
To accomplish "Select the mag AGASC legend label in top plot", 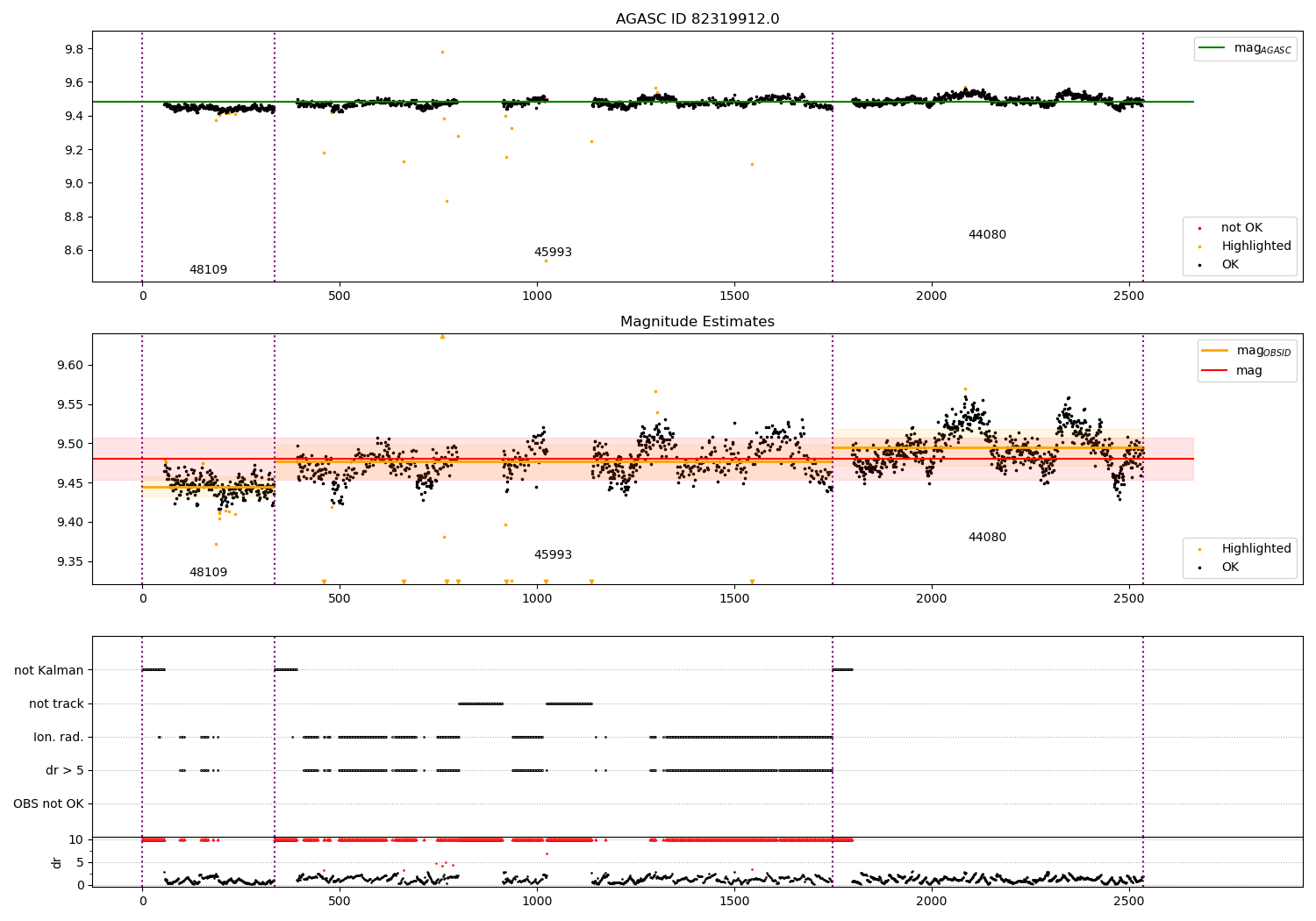I will click(x=1262, y=49).
